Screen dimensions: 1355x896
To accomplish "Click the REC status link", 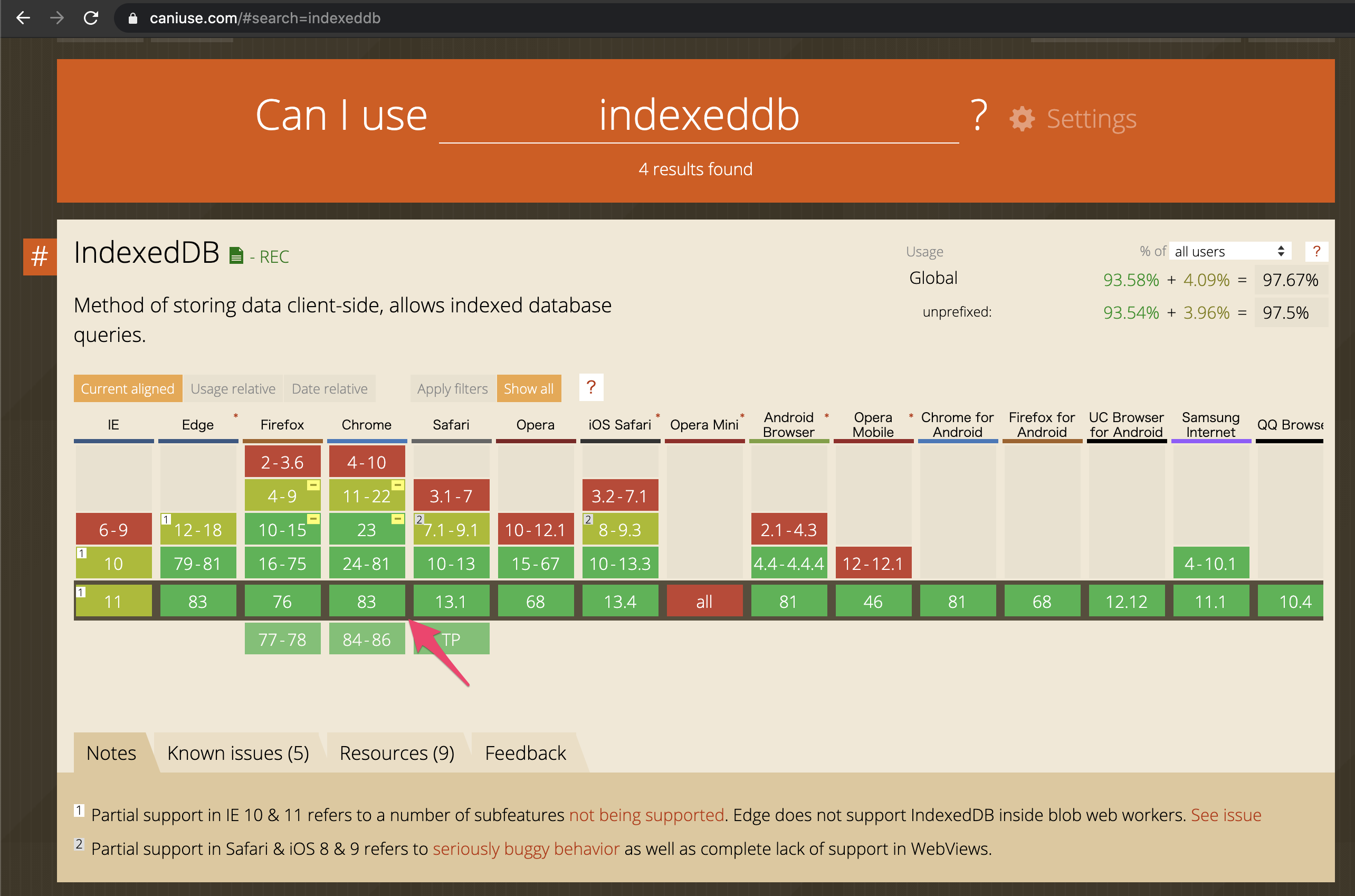I will (x=274, y=256).
